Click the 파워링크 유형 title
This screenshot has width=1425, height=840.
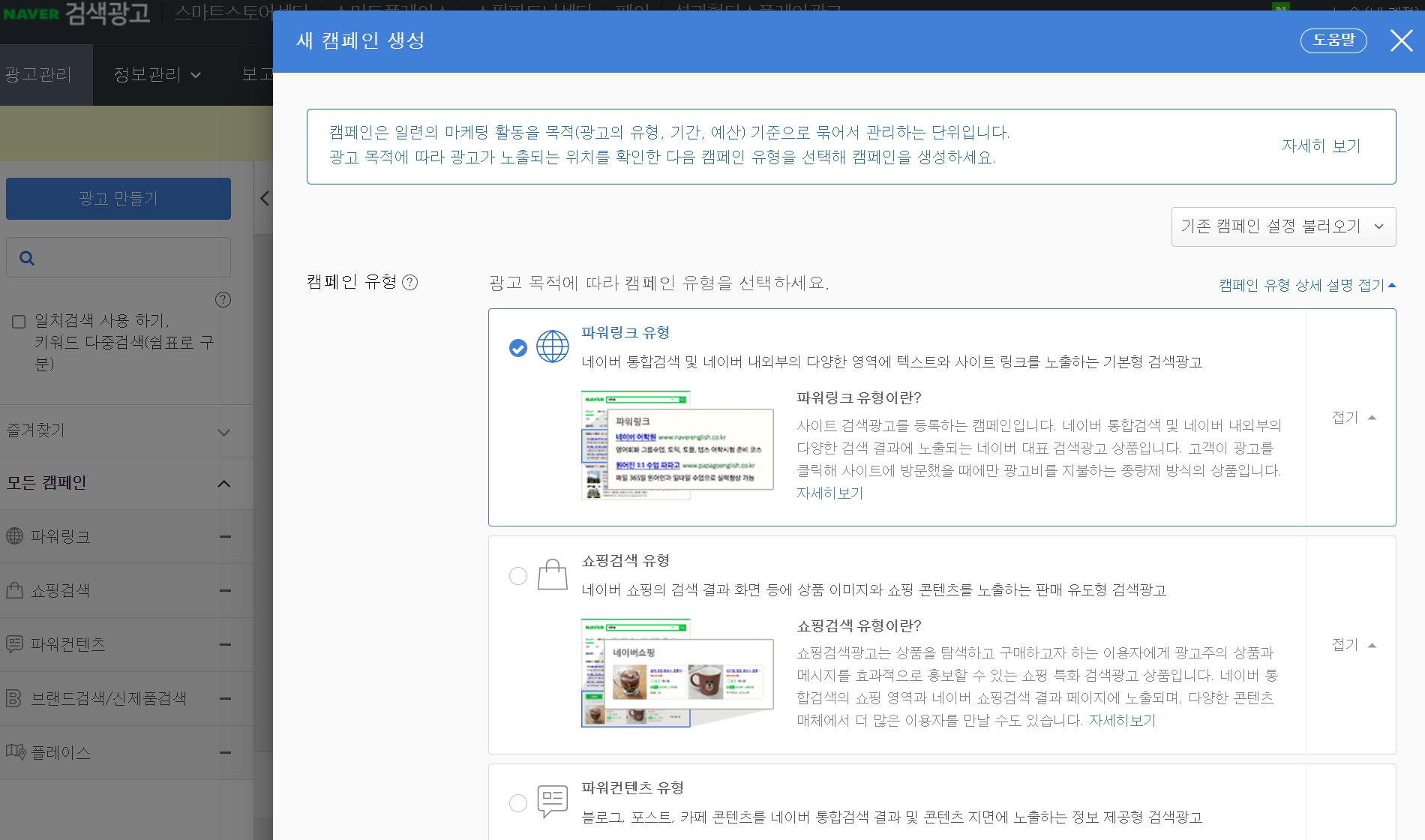click(625, 332)
